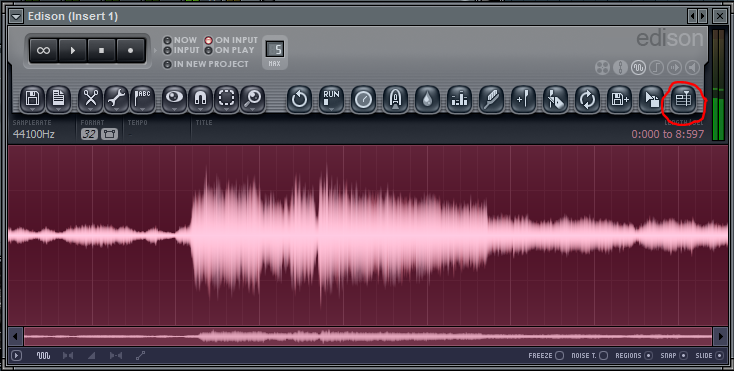Toggle the NOISE T. option

click(x=603, y=356)
